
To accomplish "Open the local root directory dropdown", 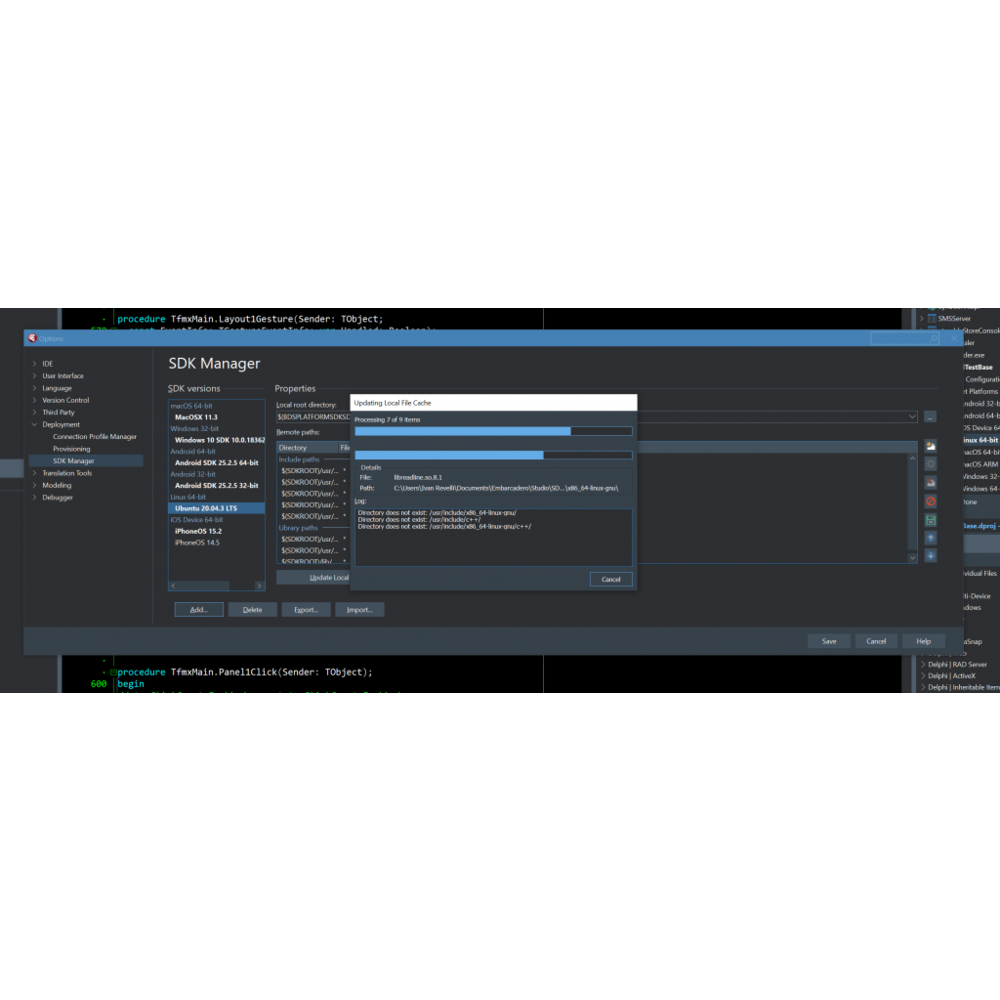I will (912, 416).
